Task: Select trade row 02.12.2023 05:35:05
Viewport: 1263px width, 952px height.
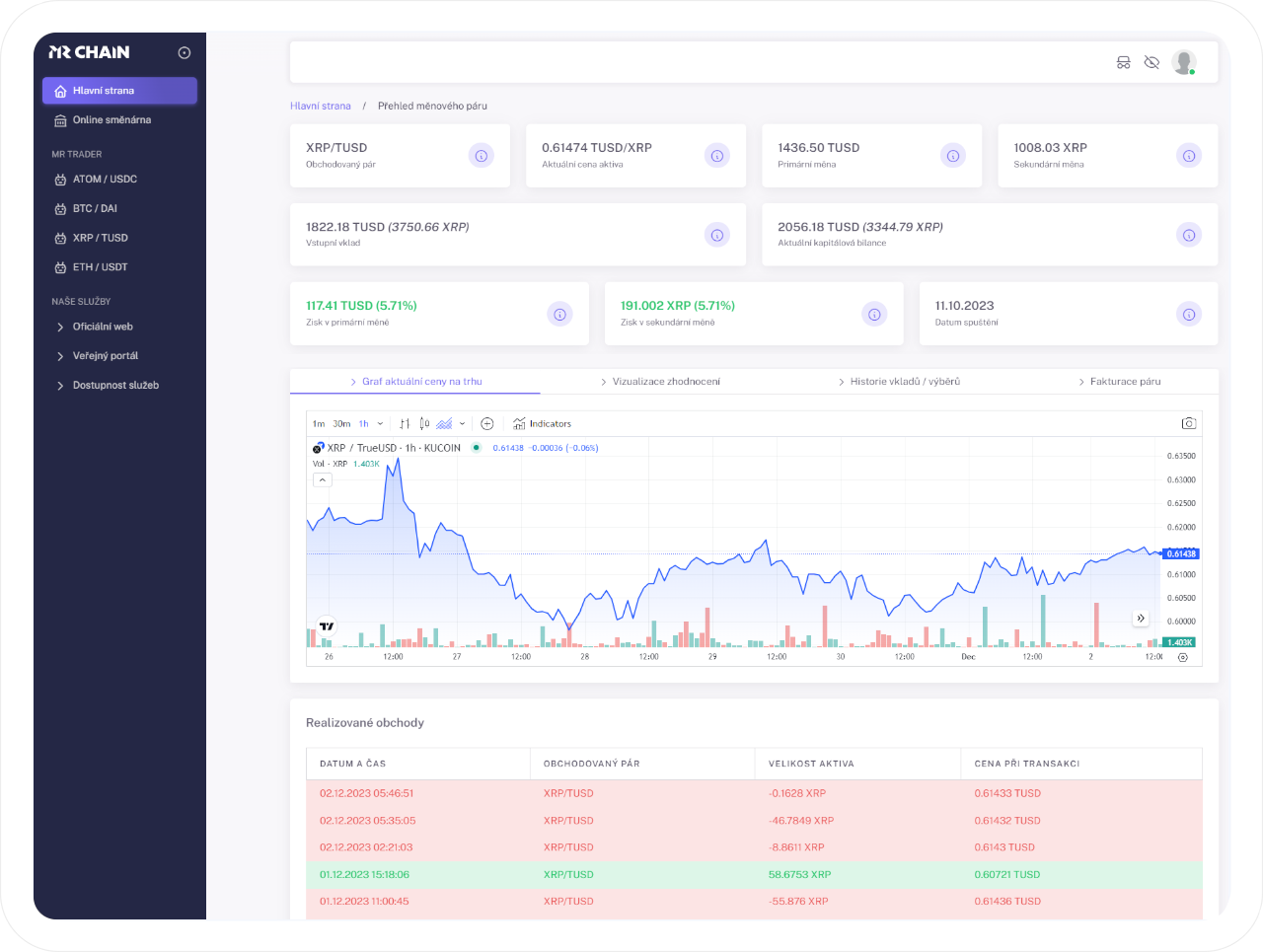Action: (754, 821)
